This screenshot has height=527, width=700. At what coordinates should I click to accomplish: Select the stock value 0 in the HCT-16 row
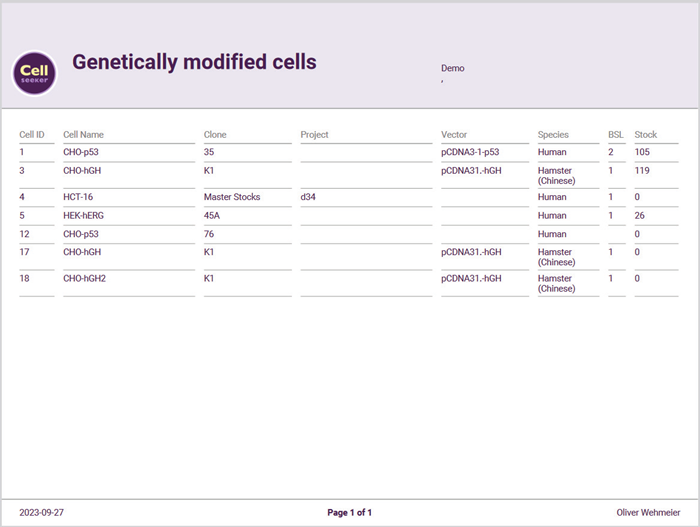[637, 197]
